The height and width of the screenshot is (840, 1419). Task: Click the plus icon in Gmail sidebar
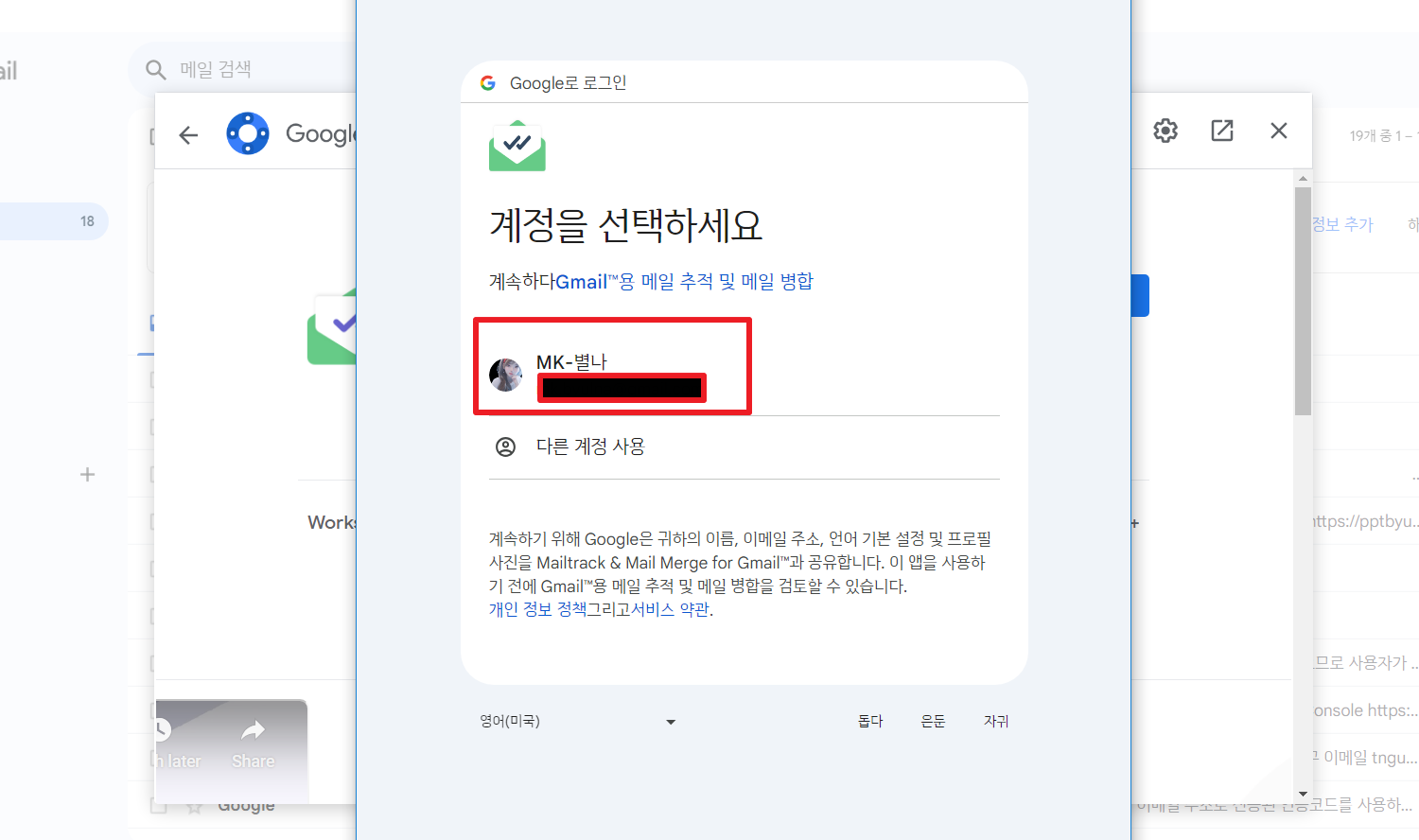click(87, 475)
